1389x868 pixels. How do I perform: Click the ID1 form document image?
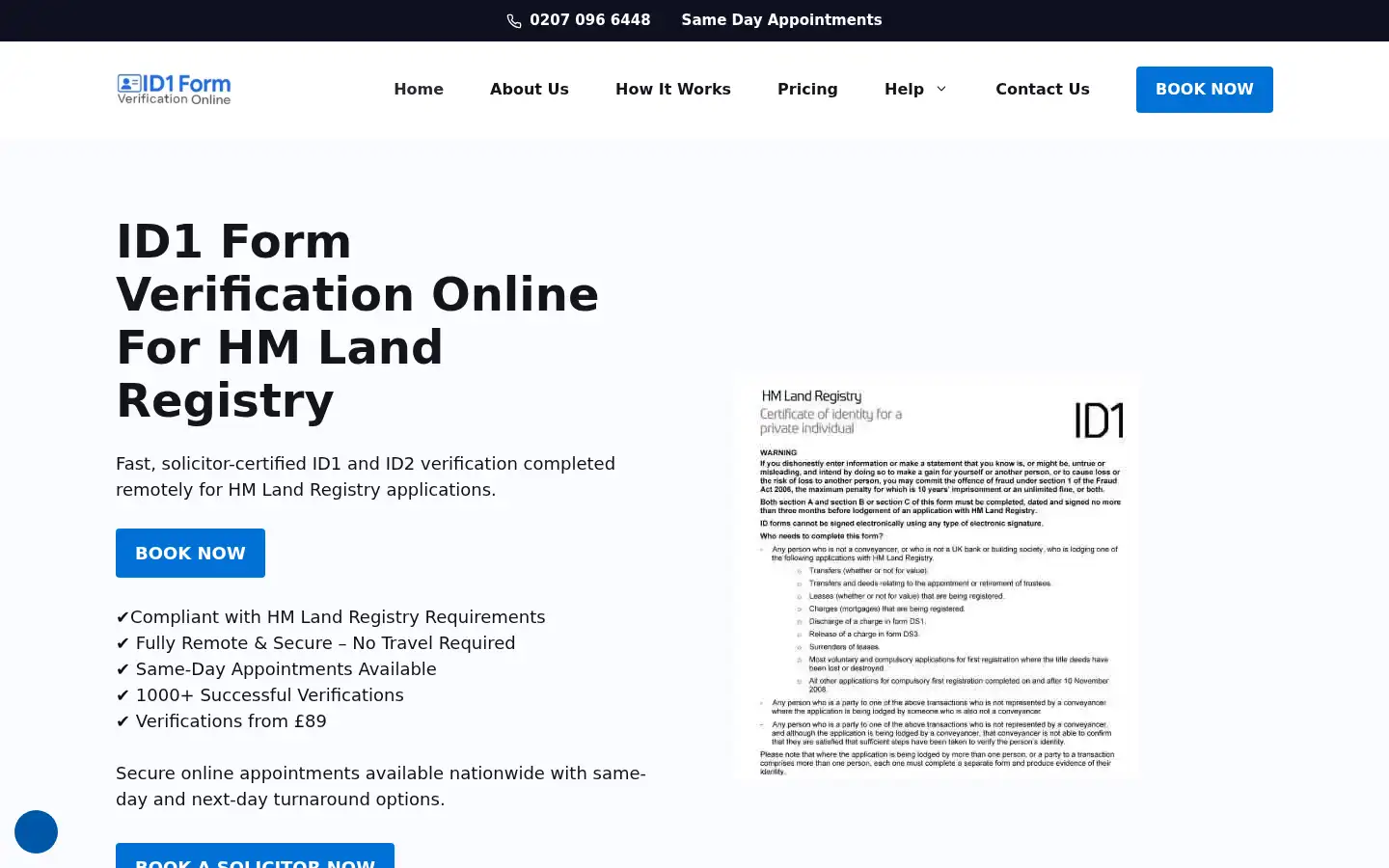pos(937,576)
